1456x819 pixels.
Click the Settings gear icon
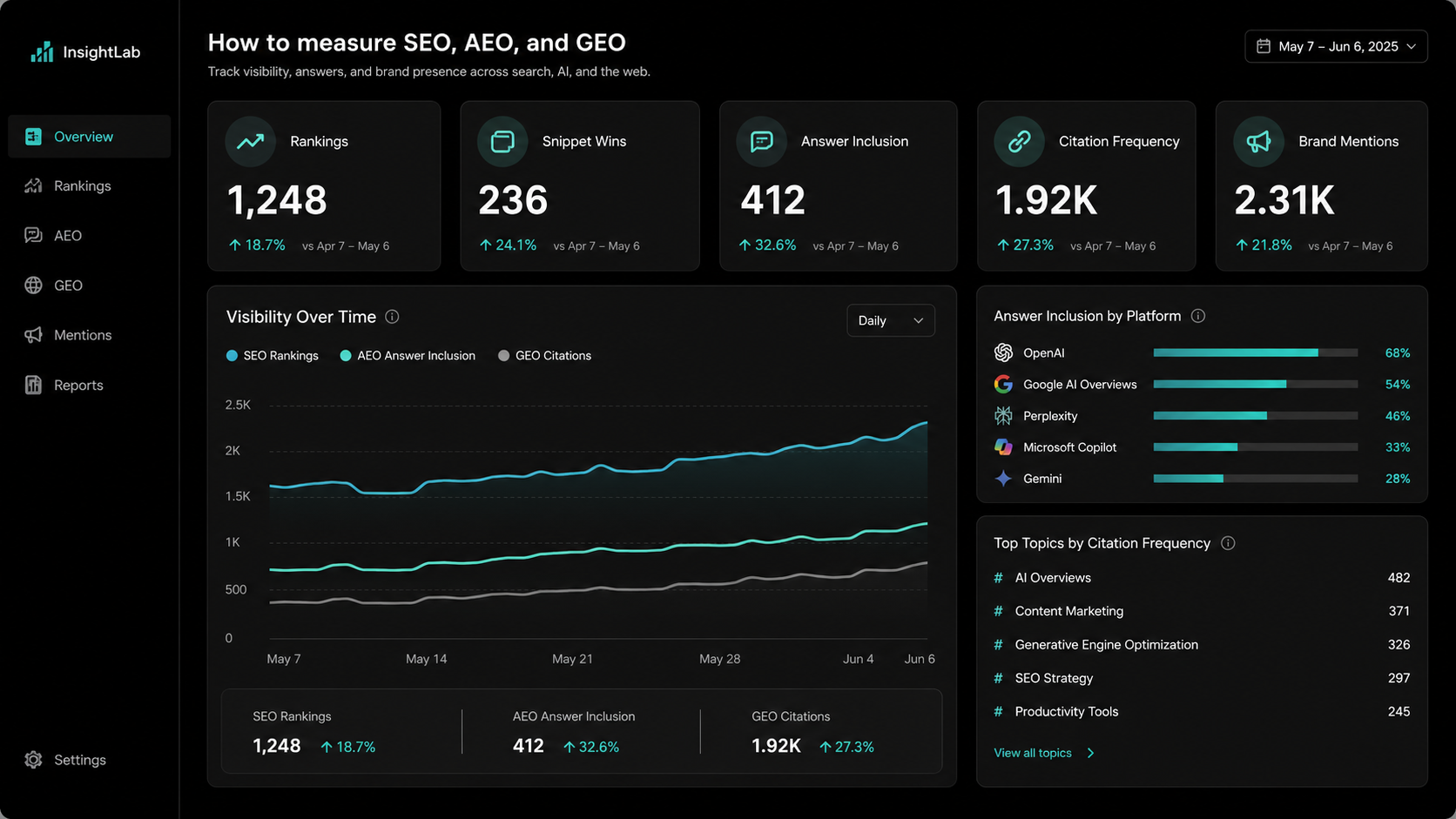(33, 760)
